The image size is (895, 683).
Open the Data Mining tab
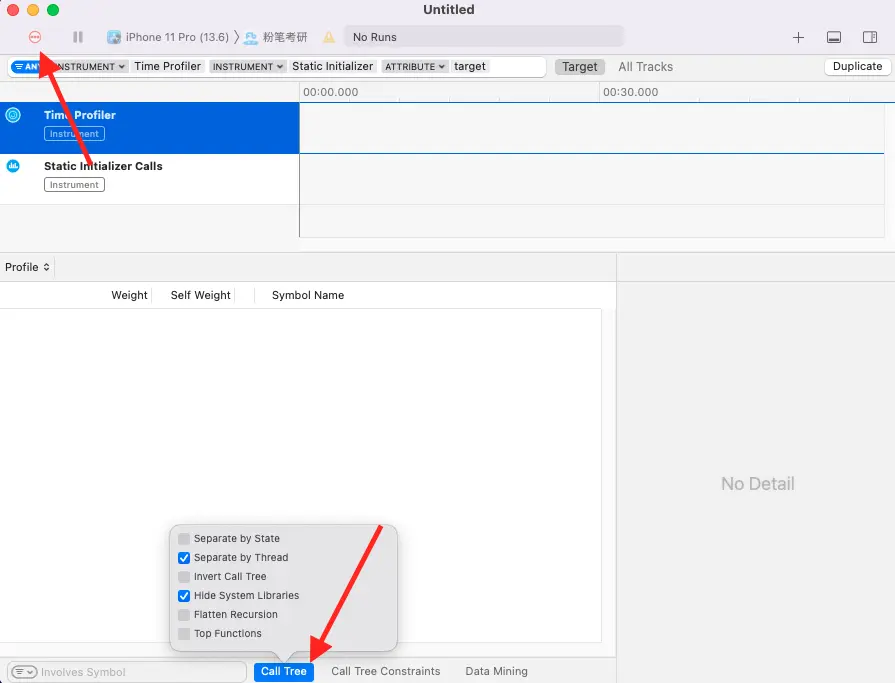coord(496,672)
